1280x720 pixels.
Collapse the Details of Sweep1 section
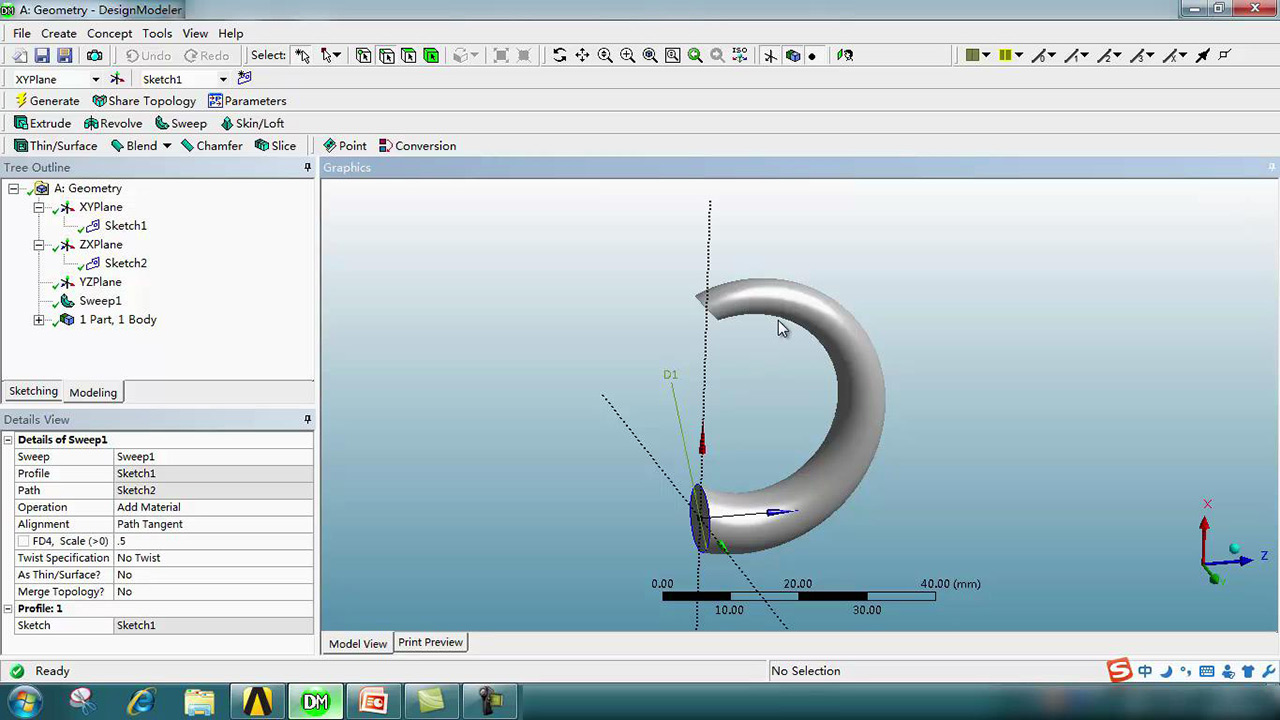point(8,440)
